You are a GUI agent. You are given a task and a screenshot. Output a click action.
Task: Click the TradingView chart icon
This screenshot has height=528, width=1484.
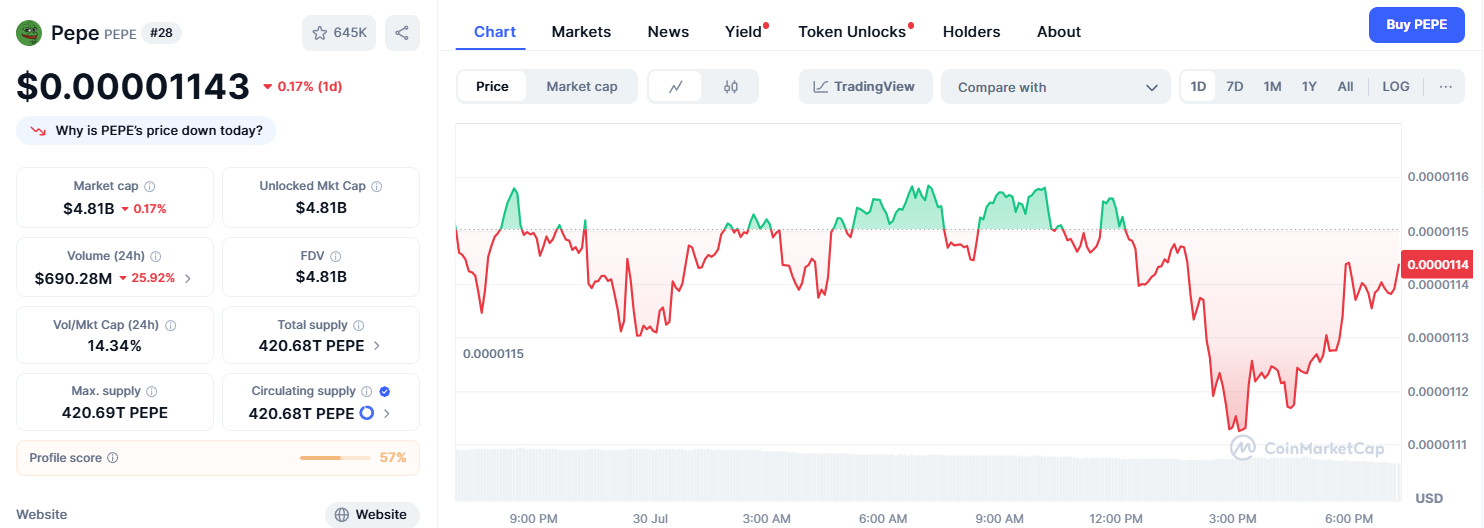coord(820,87)
